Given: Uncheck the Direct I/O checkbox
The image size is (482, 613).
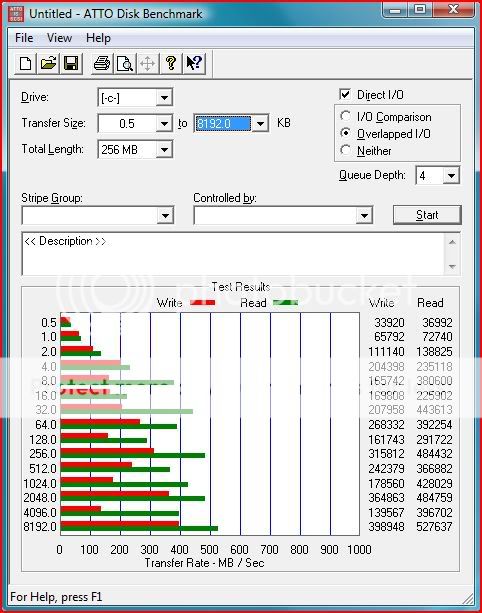Looking at the screenshot, I should click(345, 95).
